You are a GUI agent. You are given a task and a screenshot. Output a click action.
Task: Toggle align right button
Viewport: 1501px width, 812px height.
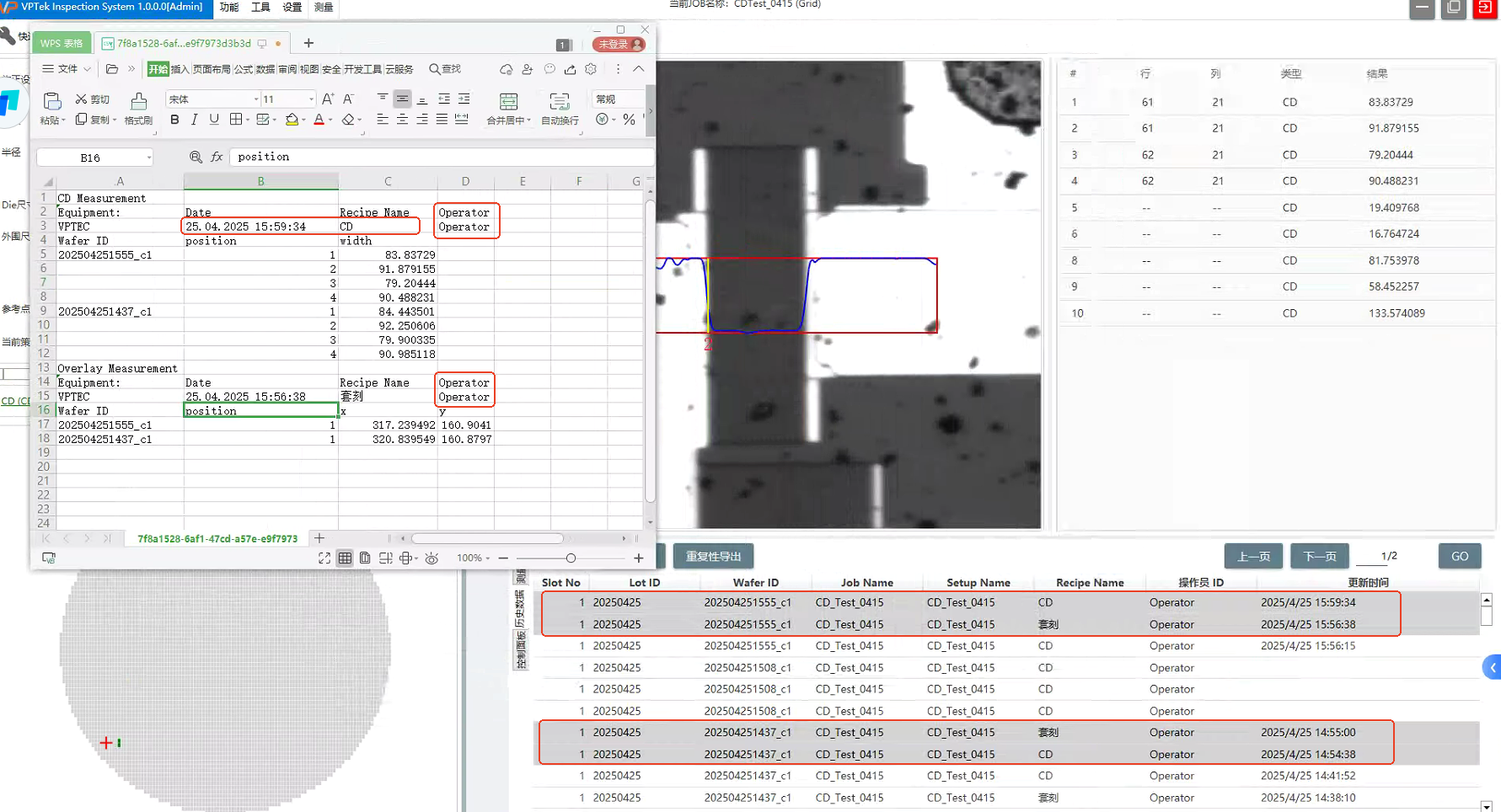[422, 120]
